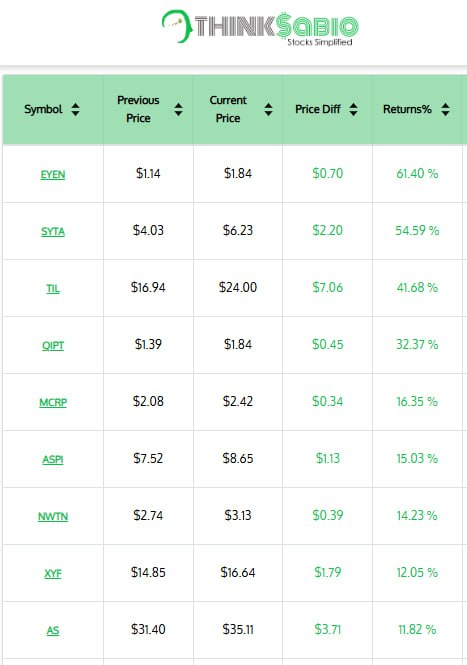Open the EYEN stock link
Image resolution: width=467 pixels, height=665 pixels.
[x=53, y=174]
